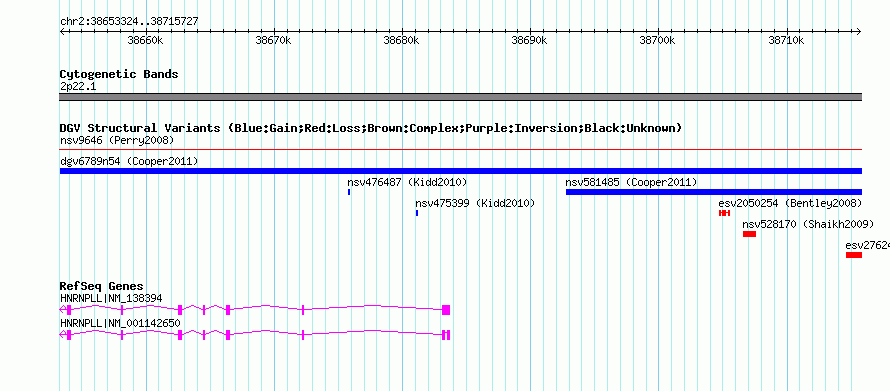Open the HNRNPLL|NM_001142650 gene label
This screenshot has height=391, width=890.
[120, 323]
